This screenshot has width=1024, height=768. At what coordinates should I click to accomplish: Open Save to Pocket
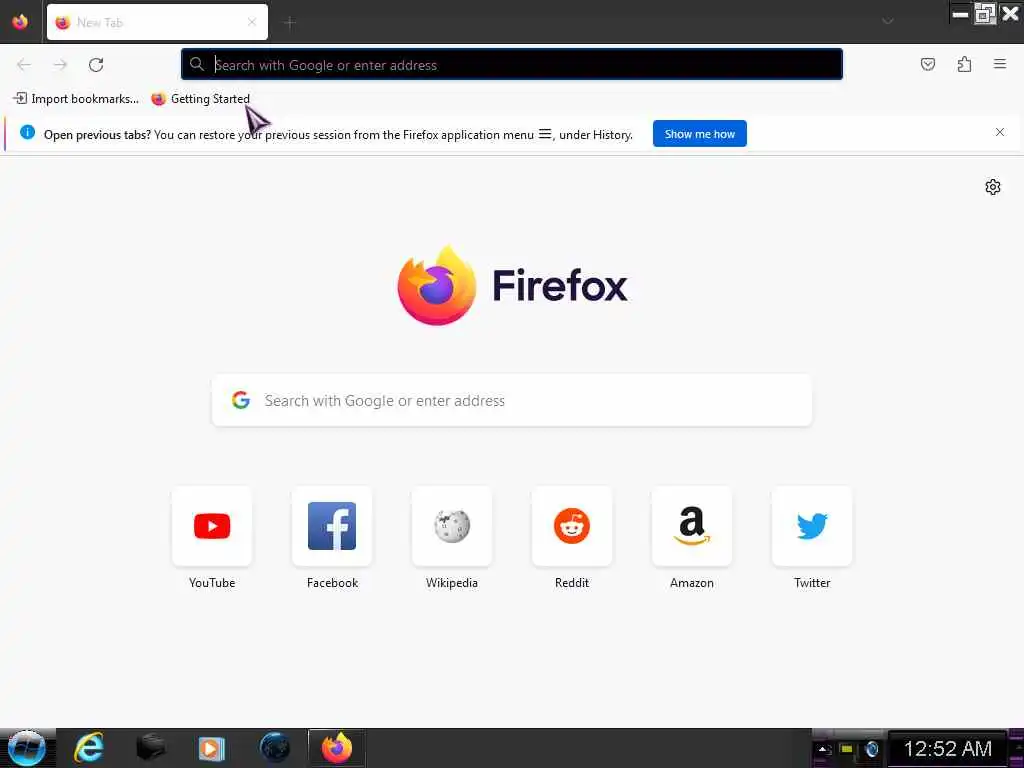tap(927, 64)
